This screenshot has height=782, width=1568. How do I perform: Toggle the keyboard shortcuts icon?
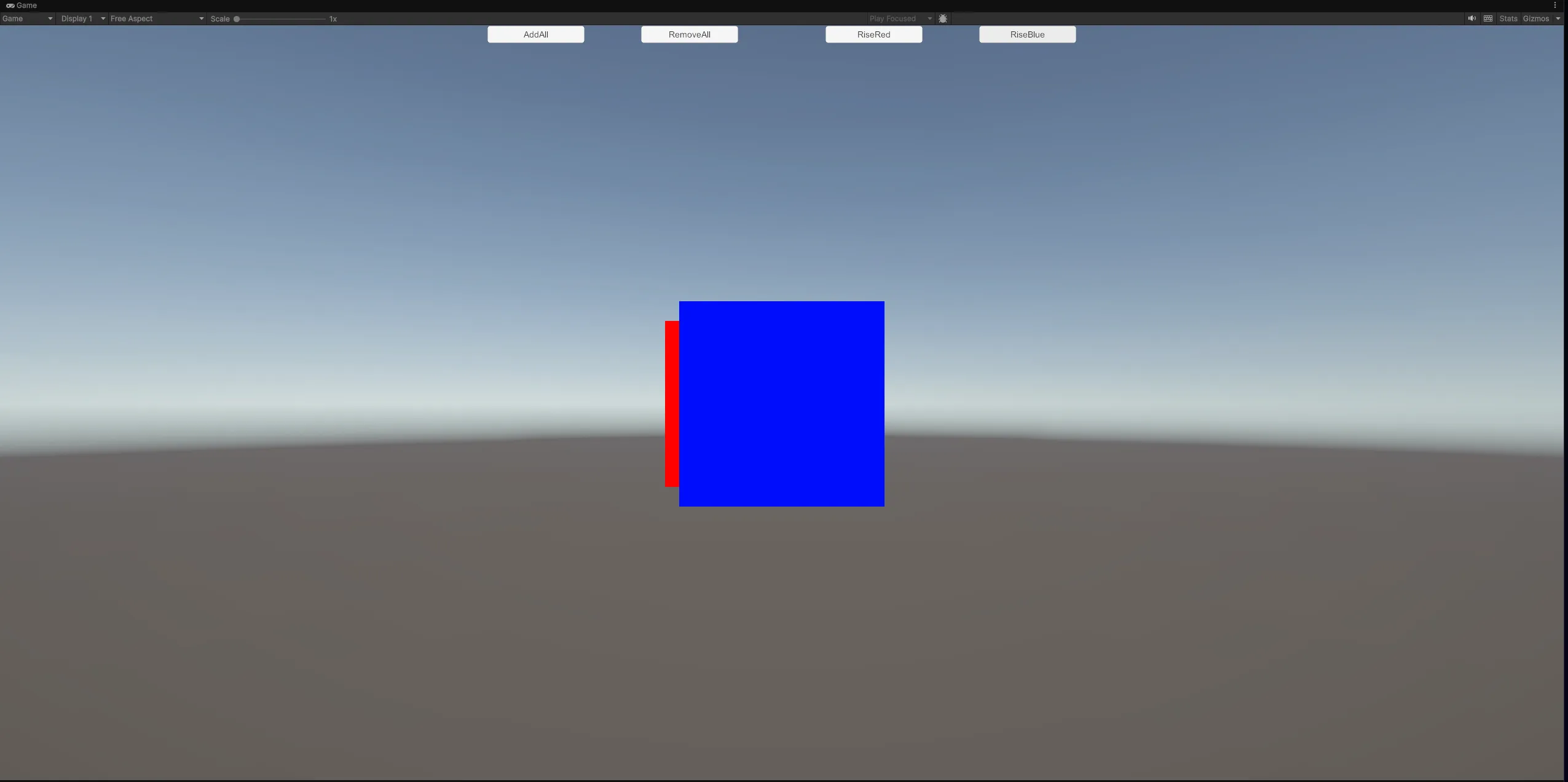(x=1487, y=18)
